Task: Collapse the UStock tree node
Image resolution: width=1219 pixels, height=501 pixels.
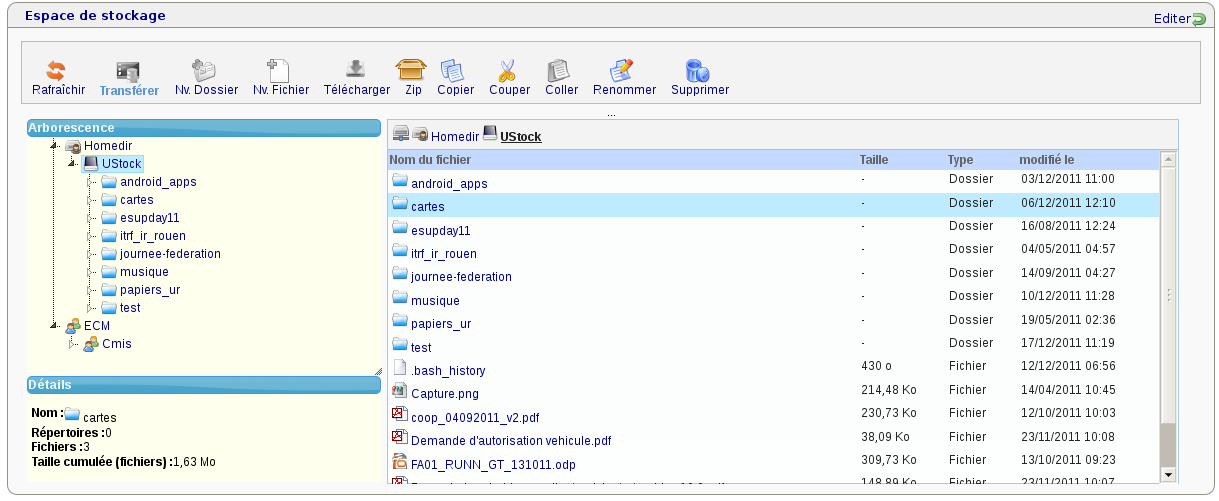Action: coord(71,164)
